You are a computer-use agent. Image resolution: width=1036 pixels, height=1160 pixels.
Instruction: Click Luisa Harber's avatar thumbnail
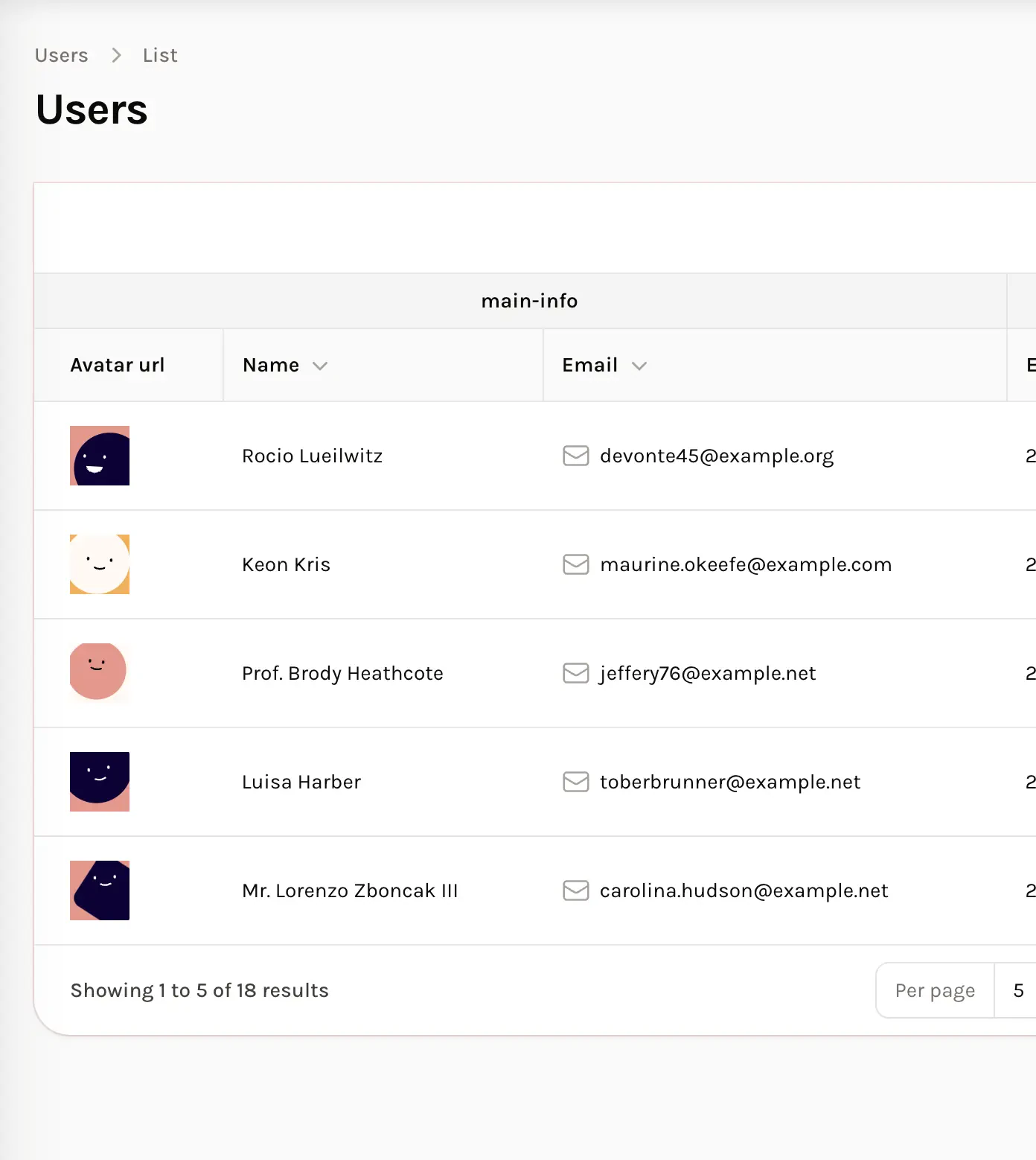[x=100, y=782]
